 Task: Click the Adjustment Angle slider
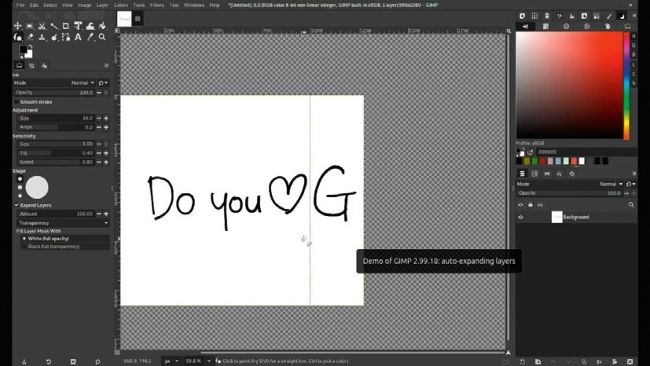point(55,127)
